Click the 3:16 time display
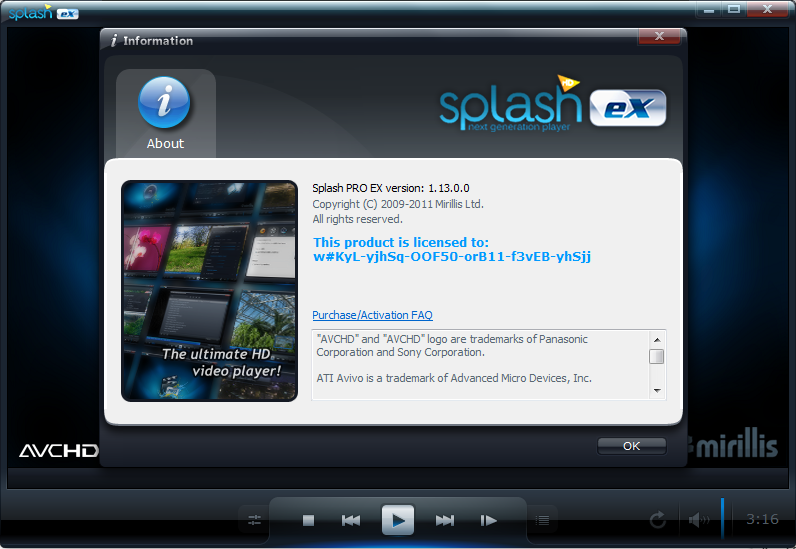 click(x=762, y=519)
